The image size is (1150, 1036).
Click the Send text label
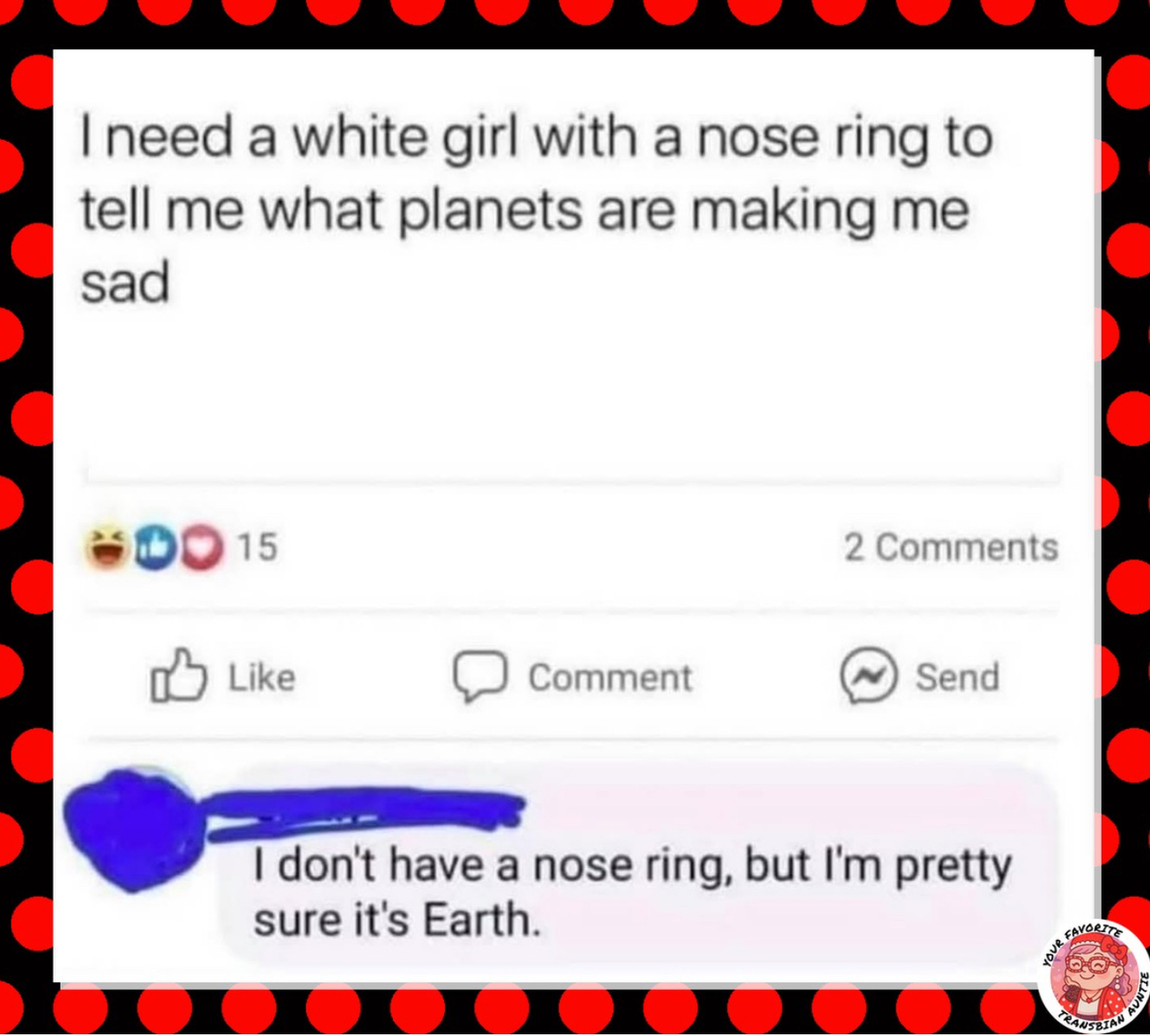957,677
